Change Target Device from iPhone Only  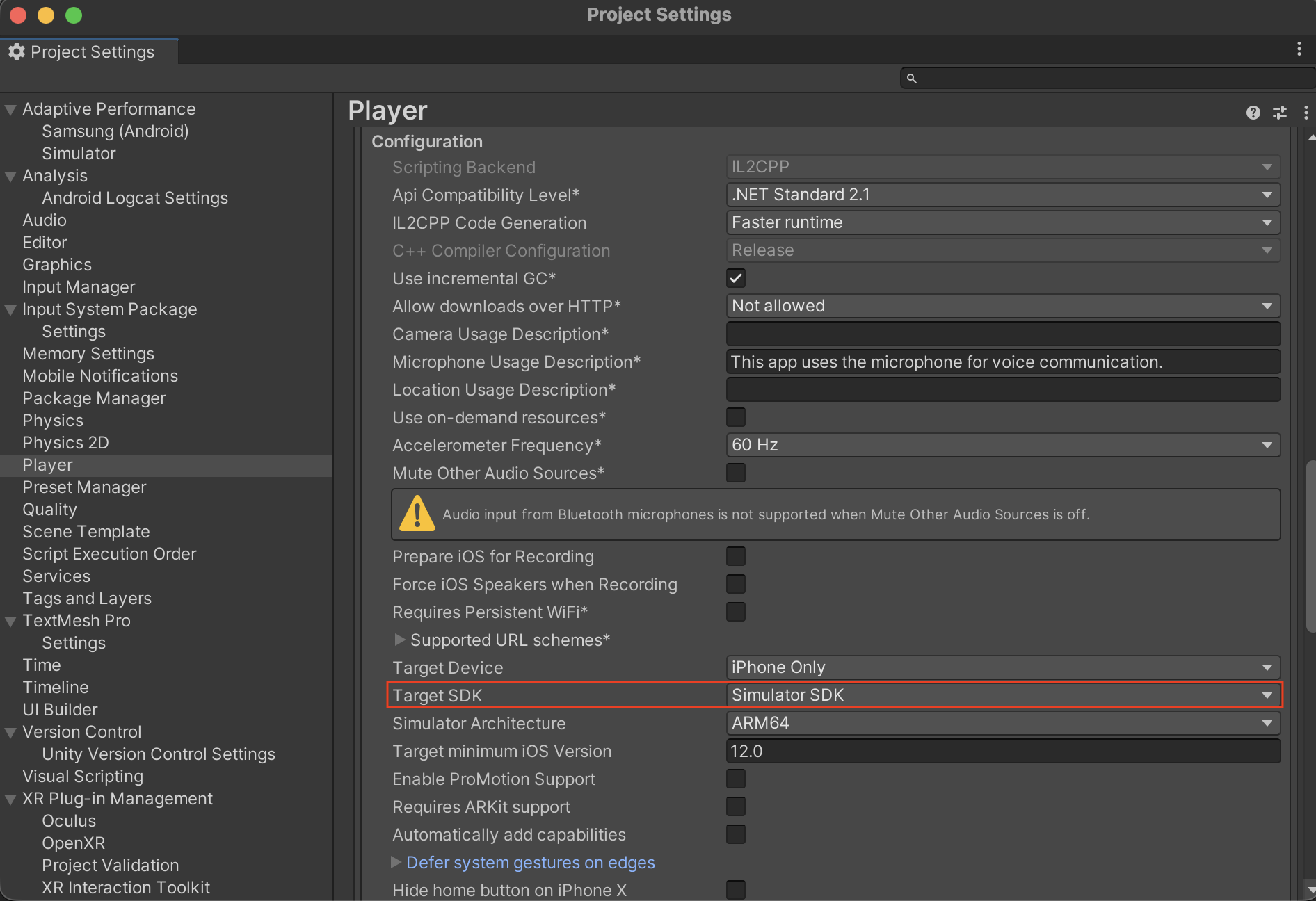1002,667
